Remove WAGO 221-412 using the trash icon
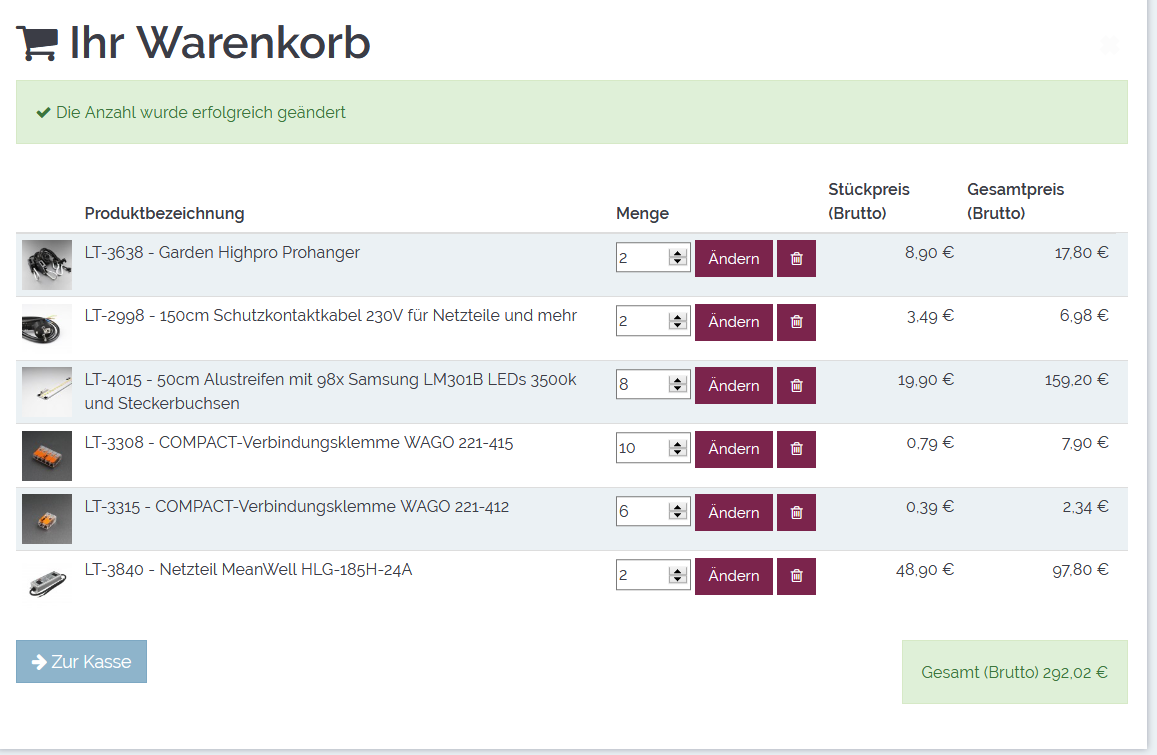 796,513
